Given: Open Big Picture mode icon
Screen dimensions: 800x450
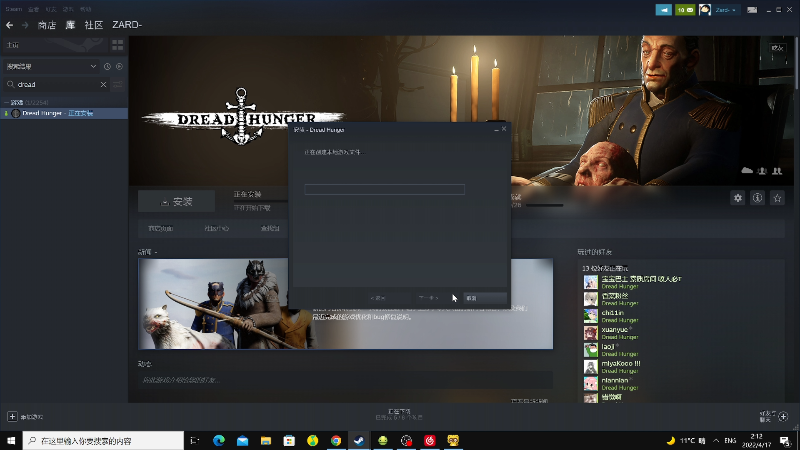Looking at the screenshot, I should [x=752, y=10].
